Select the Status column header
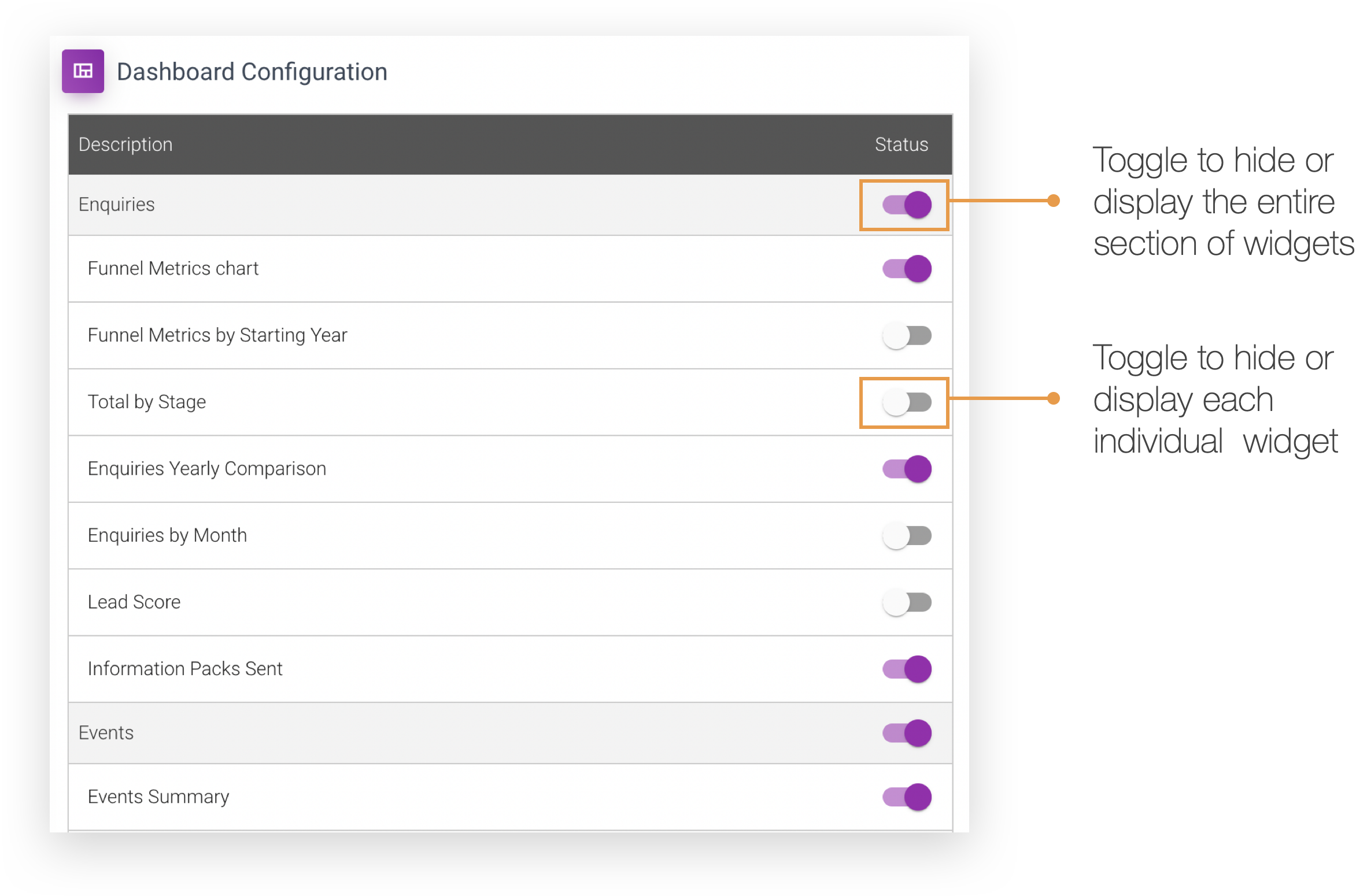 (902, 145)
